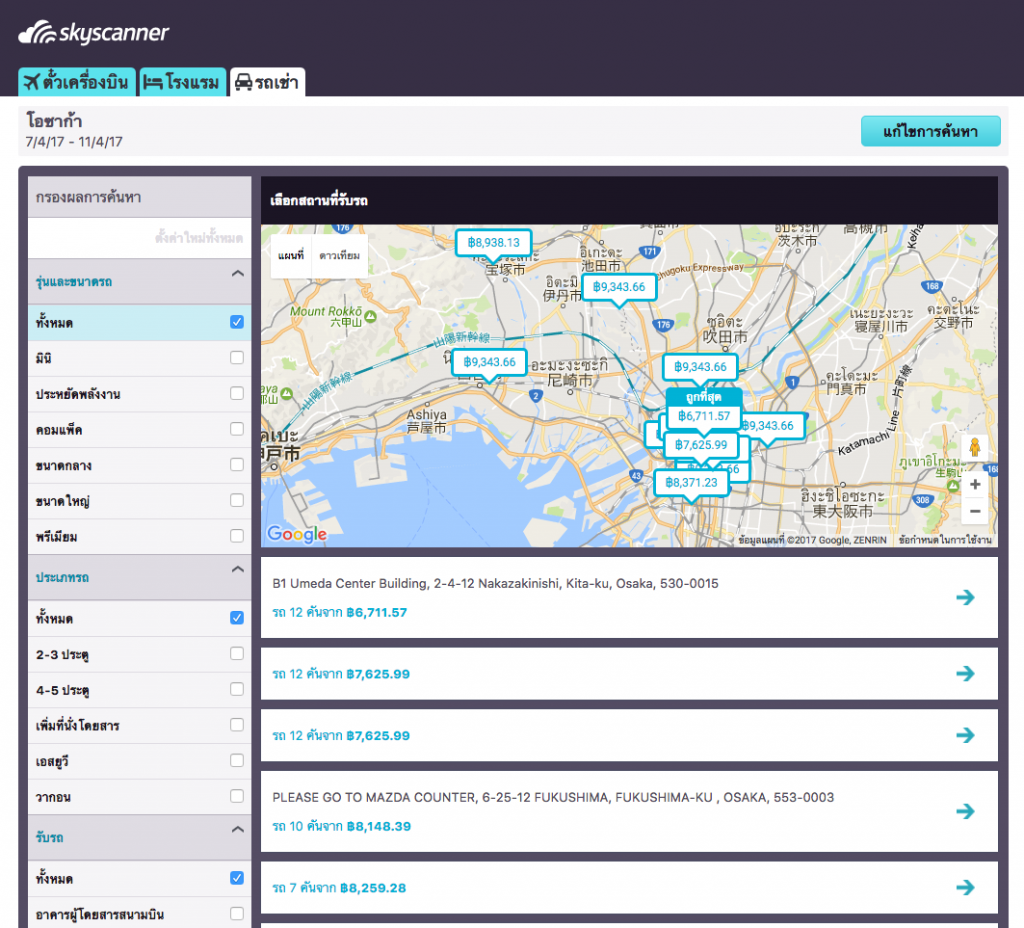Select the ฿8,938.13 map price marker

(x=494, y=242)
